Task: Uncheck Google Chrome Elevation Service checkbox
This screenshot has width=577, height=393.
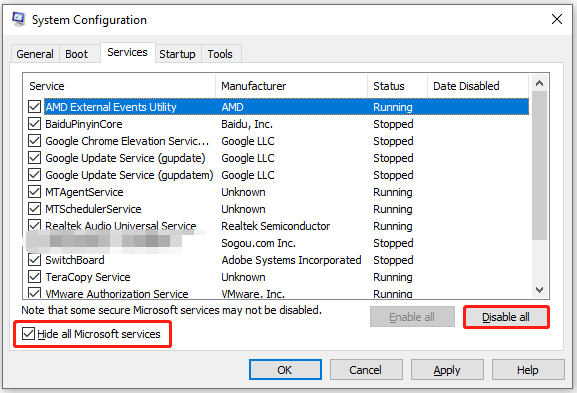Action: (x=35, y=141)
